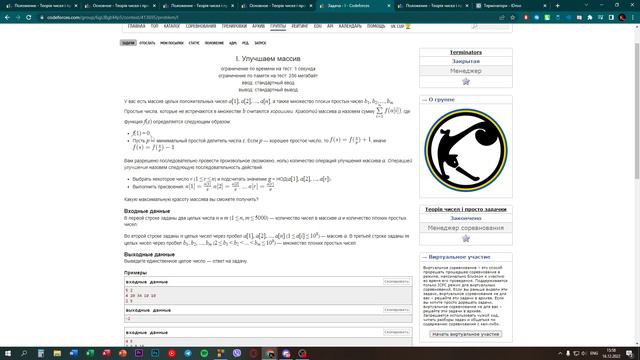This screenshot has height=360, width=640.
Task: Open the Viber taskbar icon
Action: pyautogui.click(x=237, y=353)
